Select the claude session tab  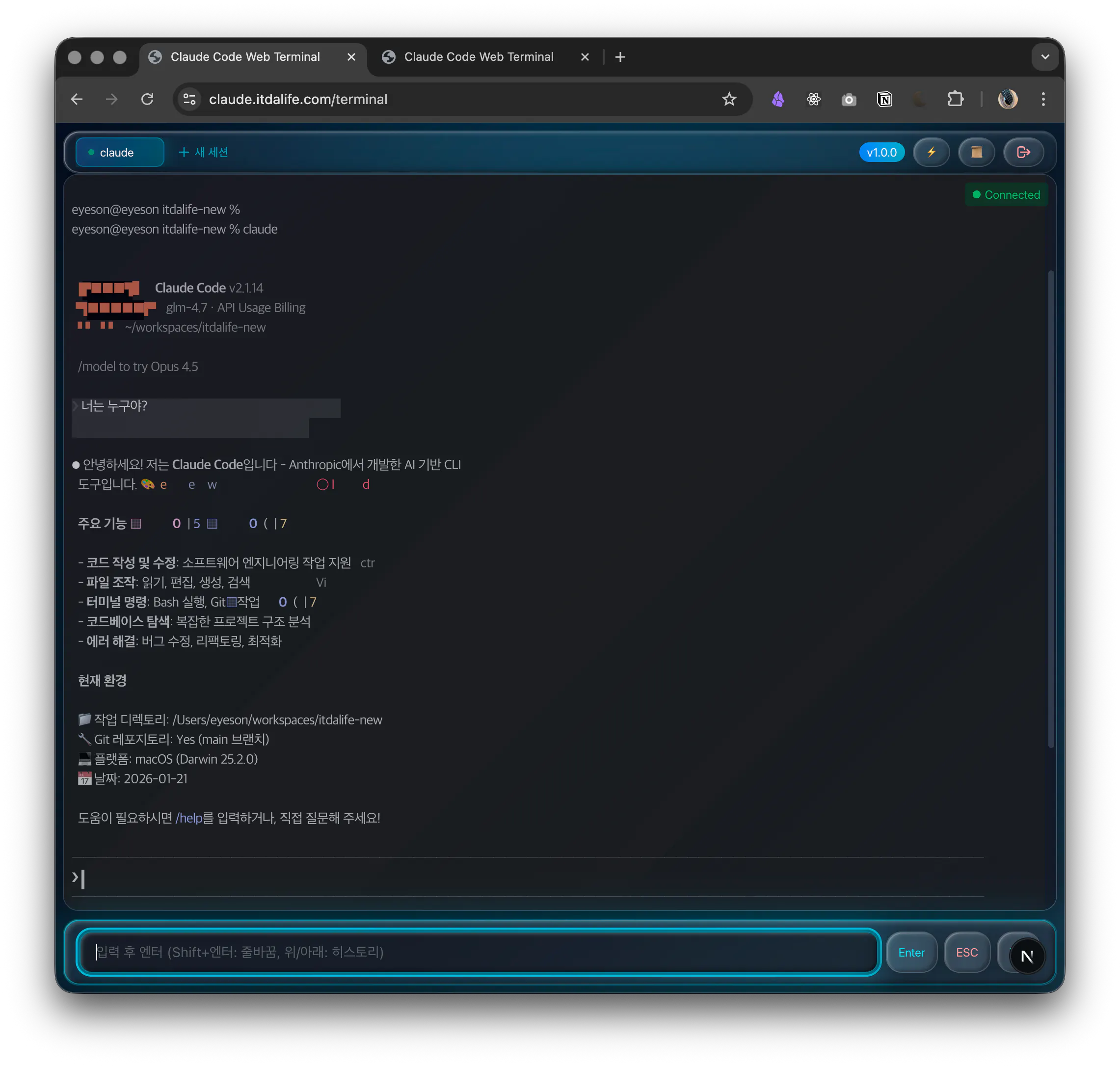click(119, 152)
